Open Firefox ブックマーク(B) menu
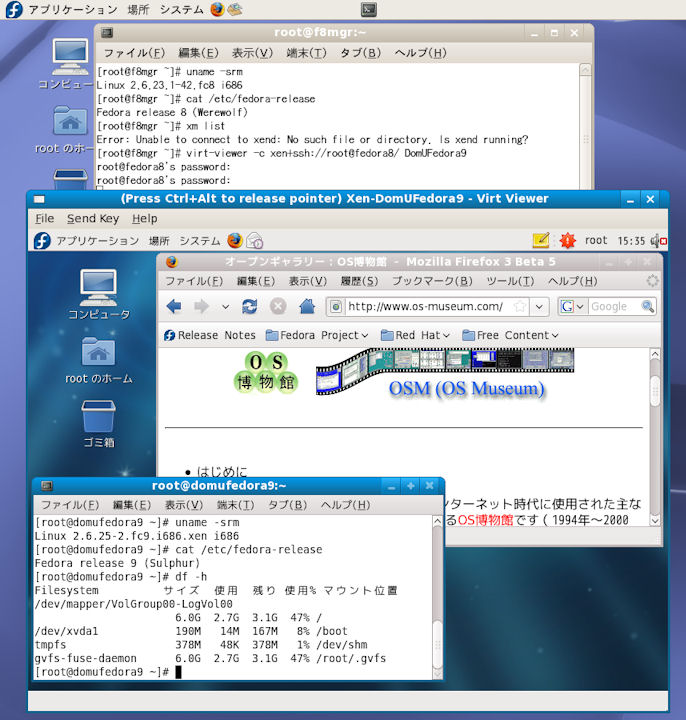686x720 pixels. click(432, 281)
